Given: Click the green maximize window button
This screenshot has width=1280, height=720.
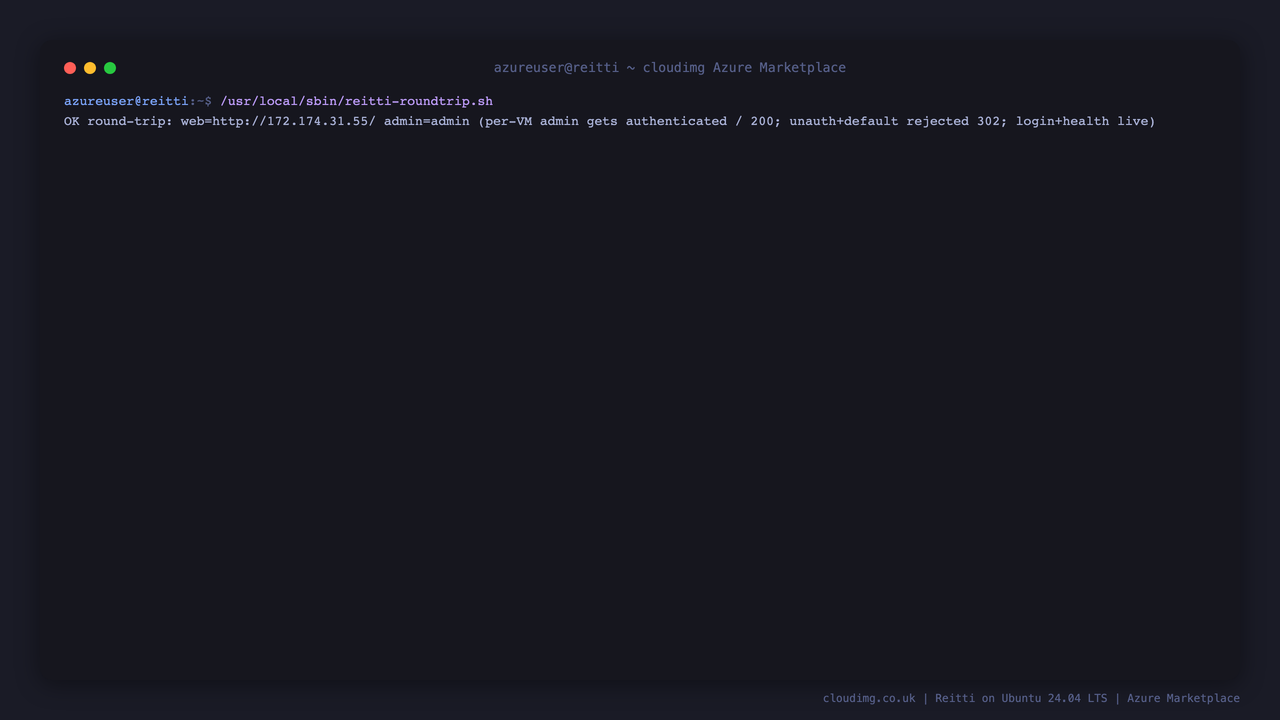Looking at the screenshot, I should tap(110, 68).
